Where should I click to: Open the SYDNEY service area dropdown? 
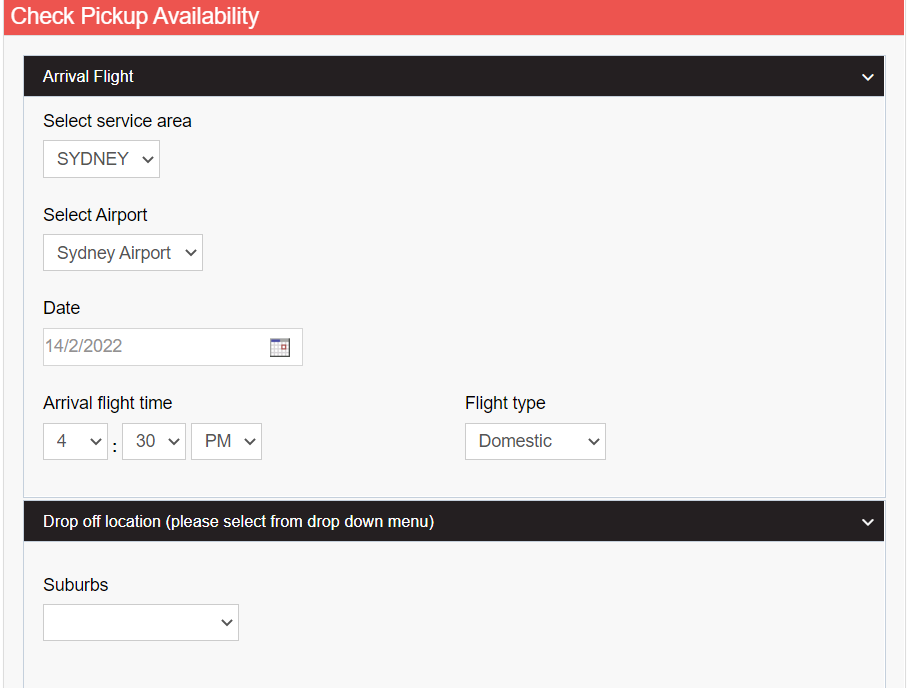point(101,159)
